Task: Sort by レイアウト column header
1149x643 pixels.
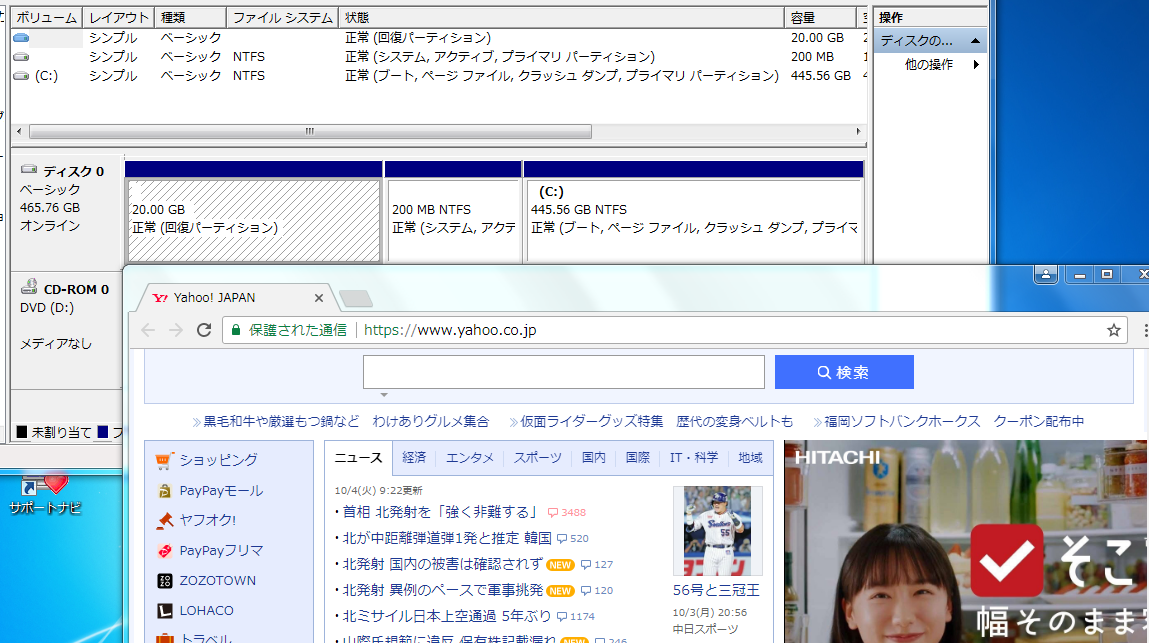Action: coord(119,17)
